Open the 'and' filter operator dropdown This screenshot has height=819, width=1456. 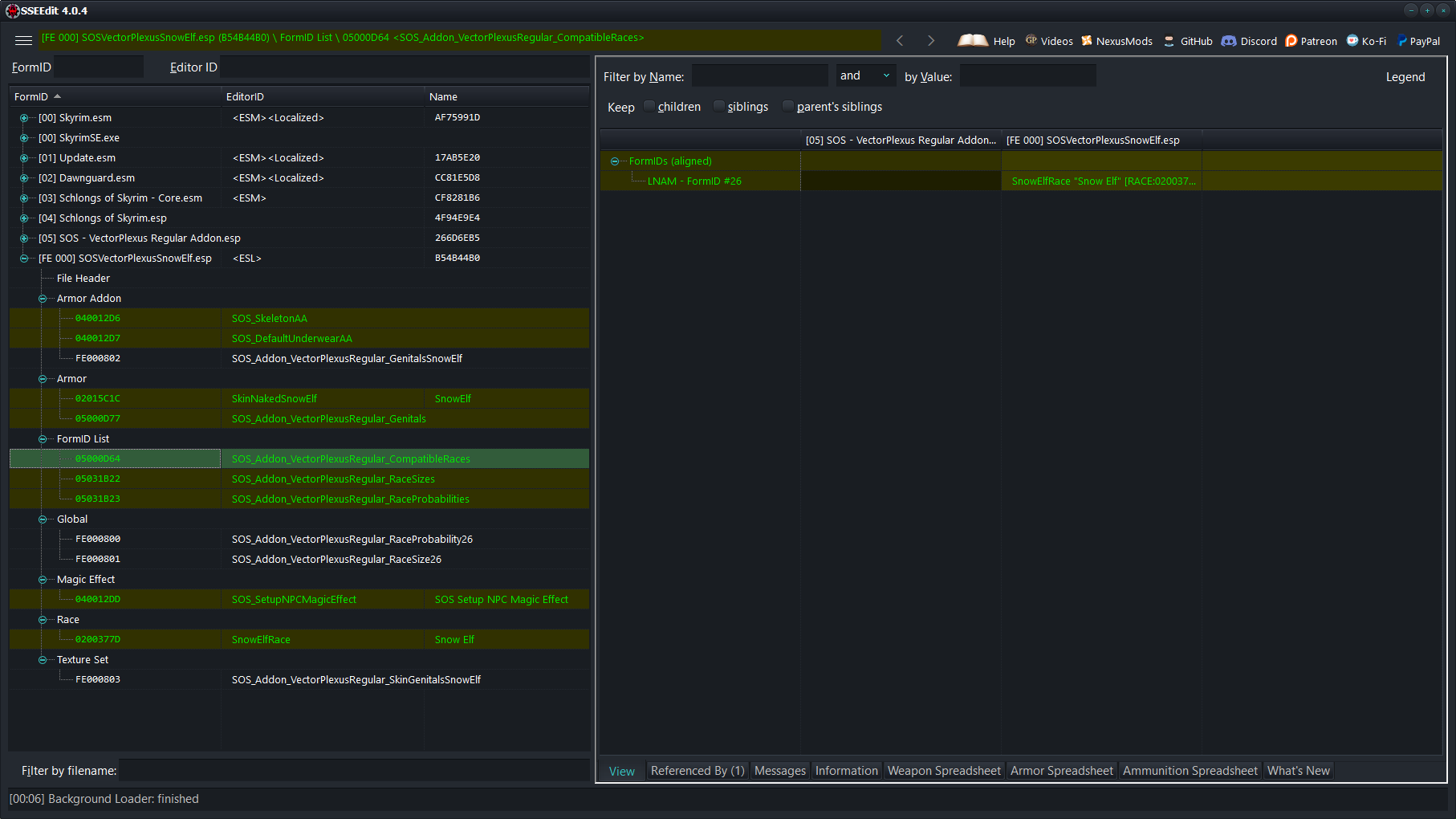point(865,75)
